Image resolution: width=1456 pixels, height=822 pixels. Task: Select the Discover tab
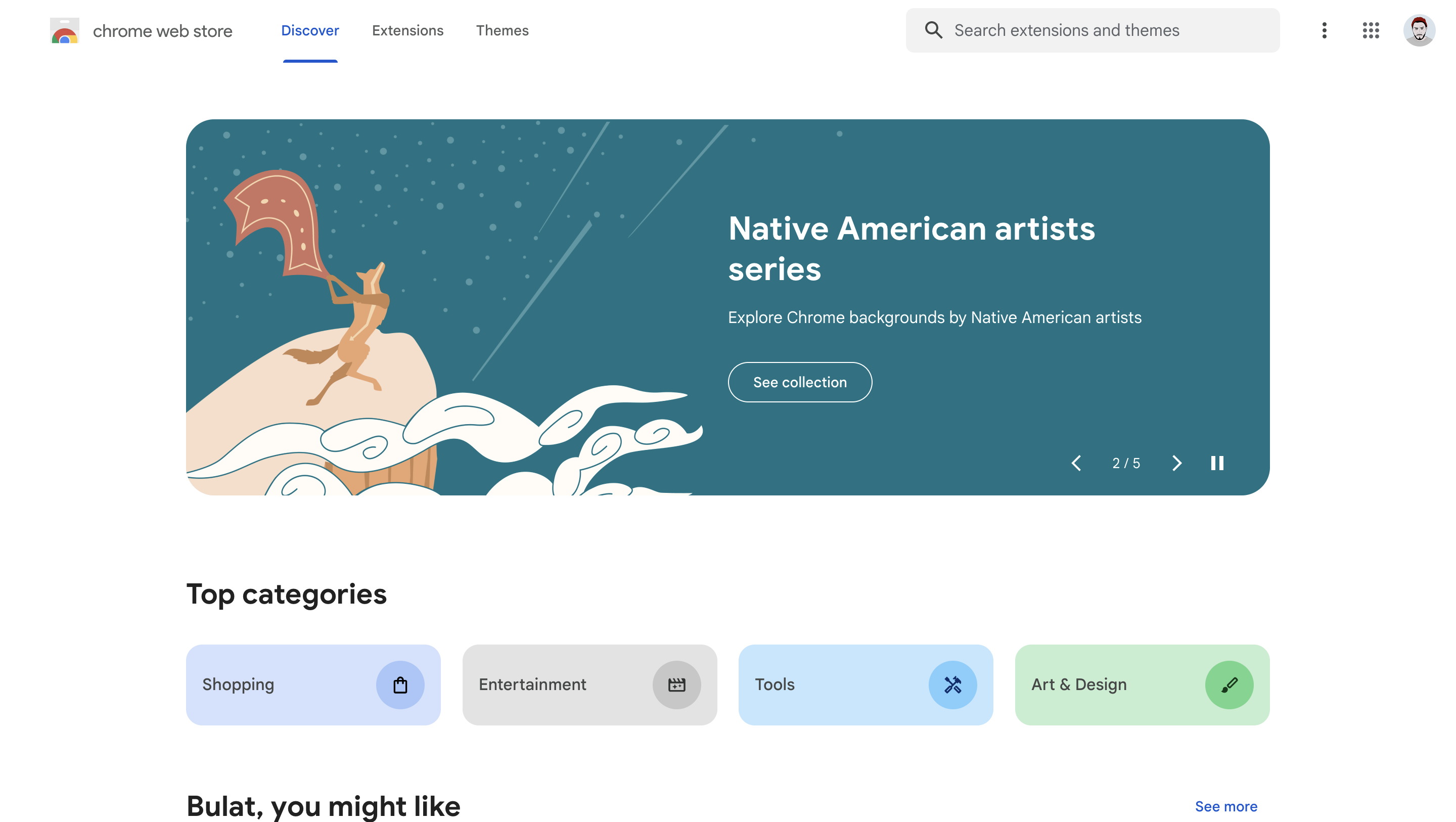click(x=310, y=30)
